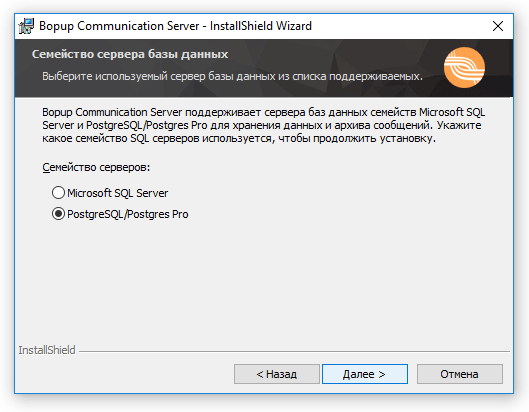Click the 'PostgreSQL/Postgres Pro' option label text
The image size is (529, 412).
coord(128,214)
